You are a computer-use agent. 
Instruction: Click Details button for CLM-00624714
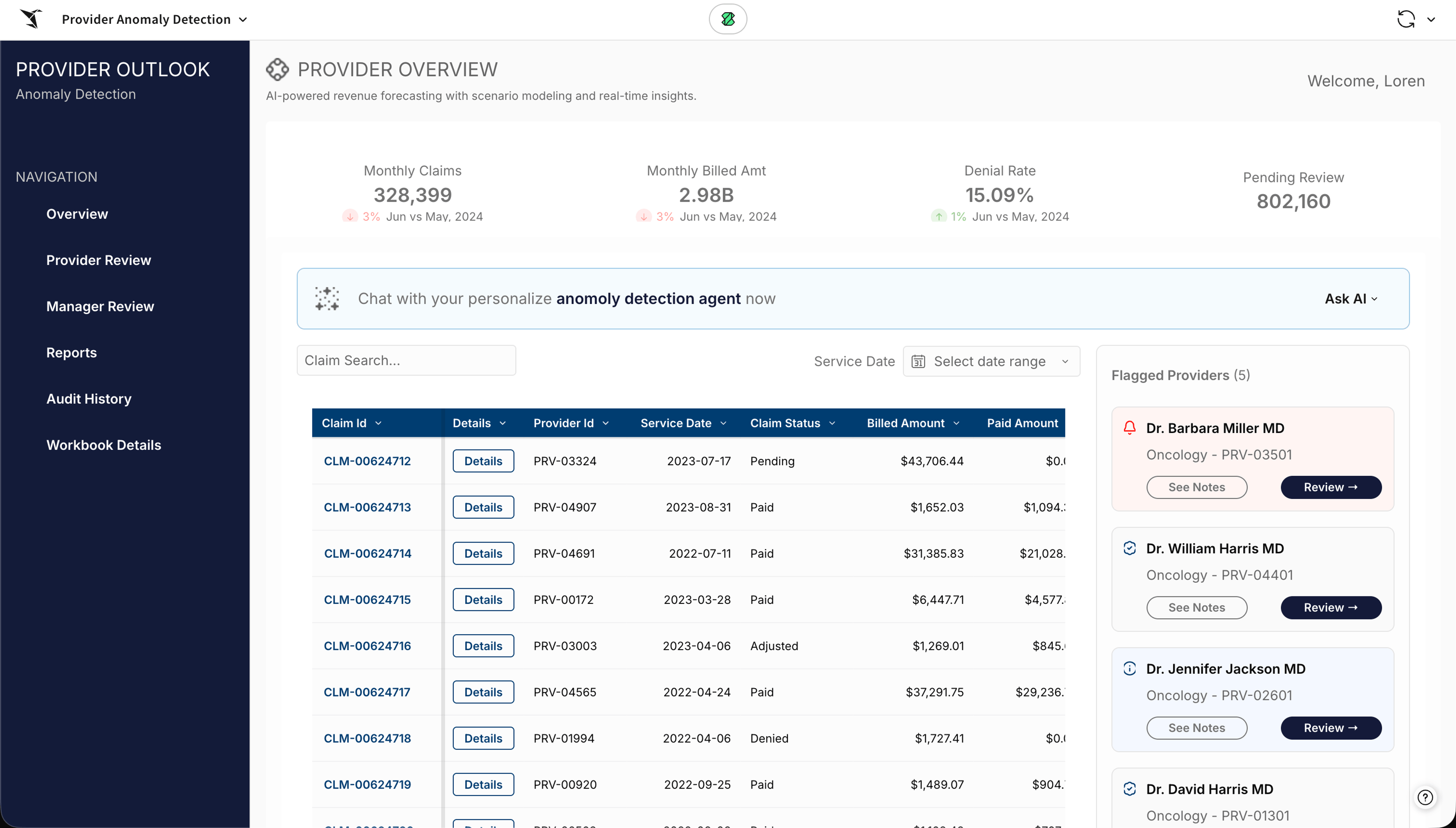[483, 554]
